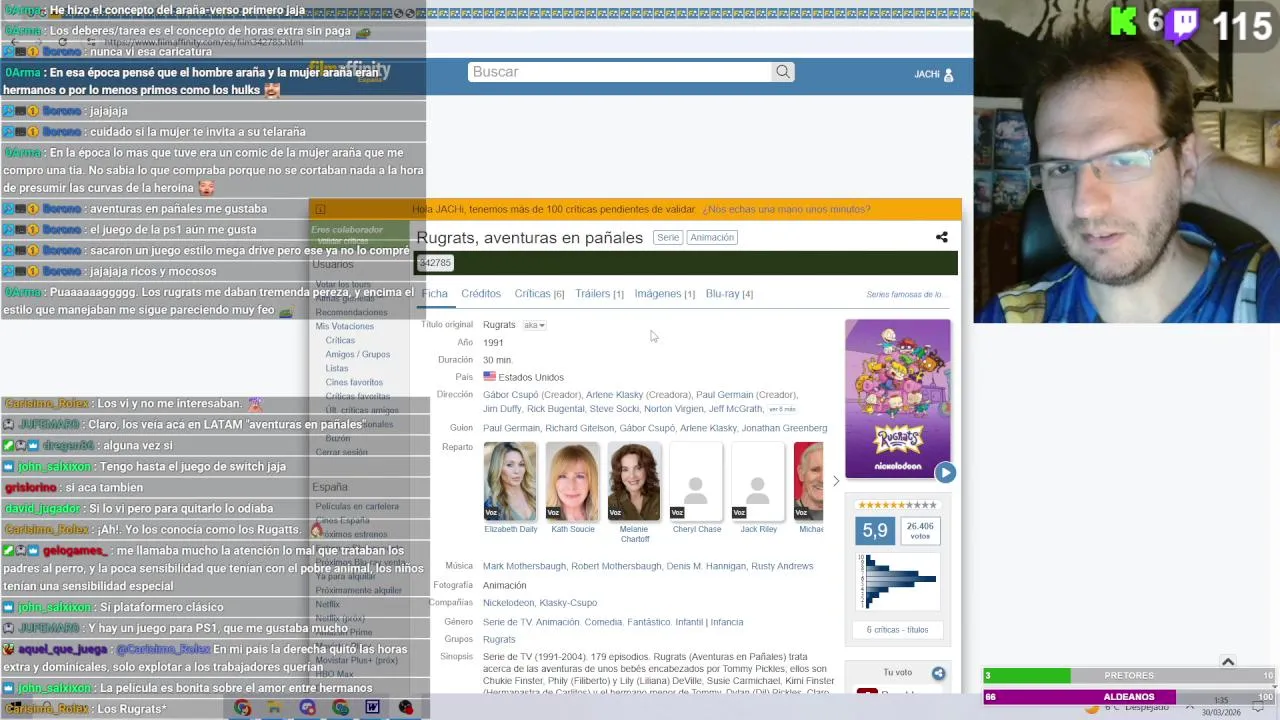Switch to the Créditos tab

coord(481,294)
